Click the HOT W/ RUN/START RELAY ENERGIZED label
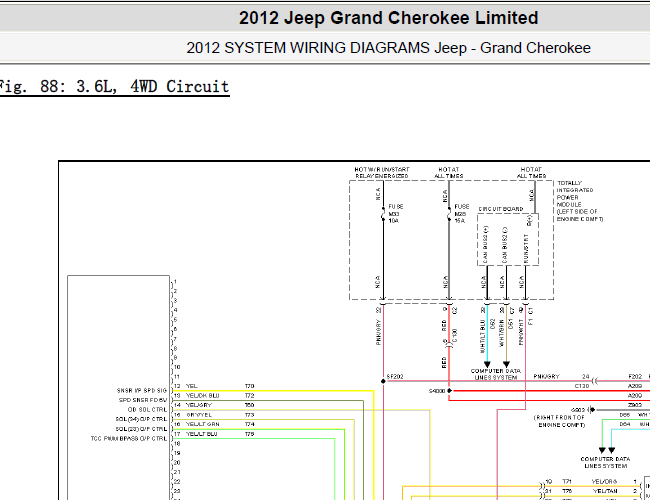650x500 pixels. tap(382, 173)
